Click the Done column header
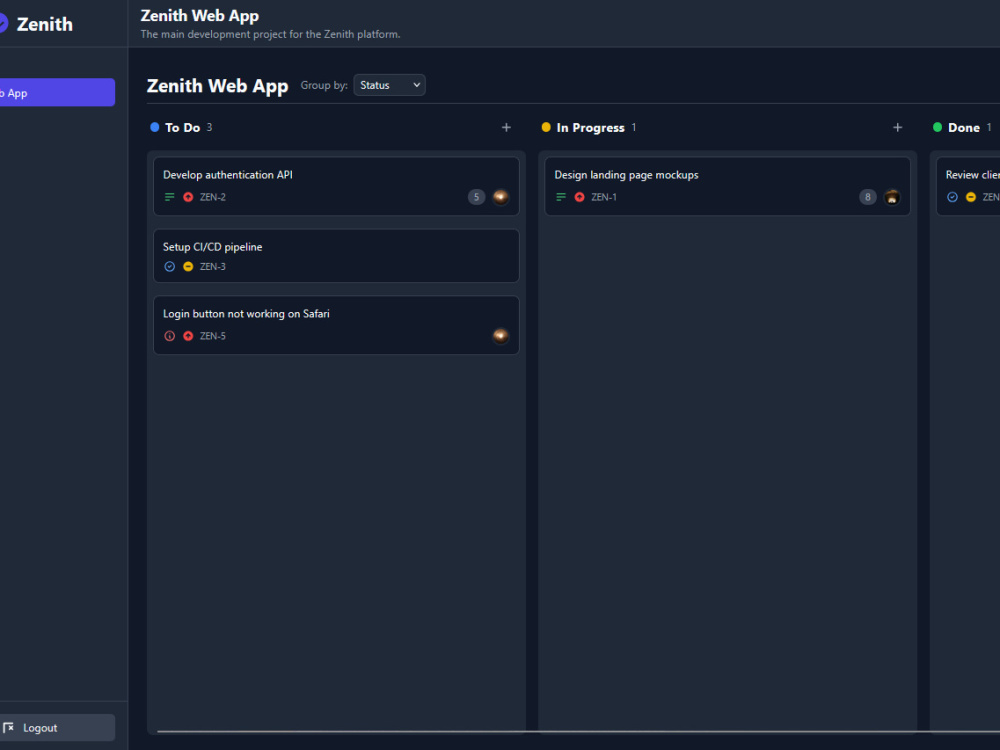This screenshot has width=1000, height=750. 964,128
